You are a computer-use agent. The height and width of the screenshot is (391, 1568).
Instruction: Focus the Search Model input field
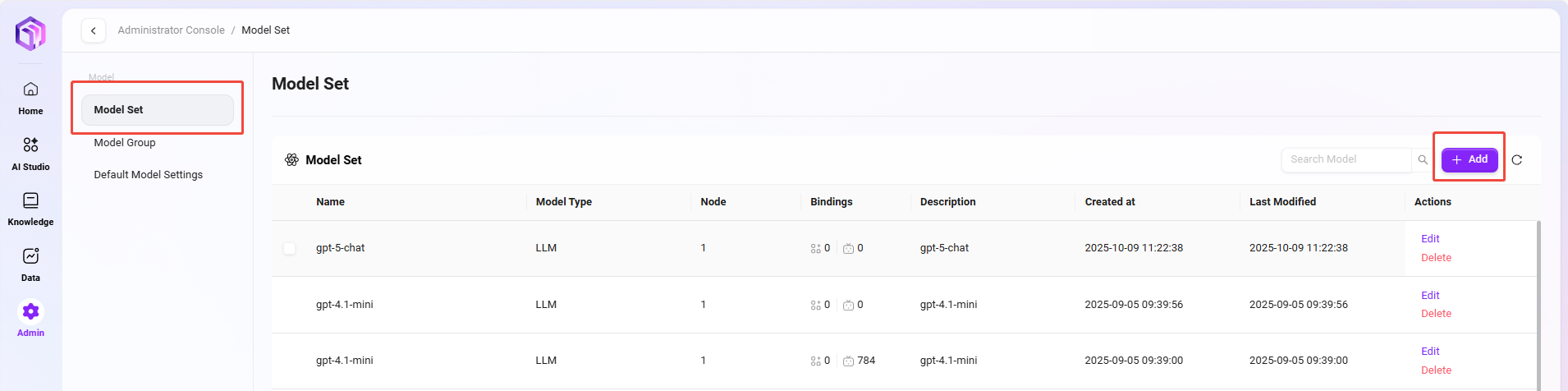(x=1345, y=160)
